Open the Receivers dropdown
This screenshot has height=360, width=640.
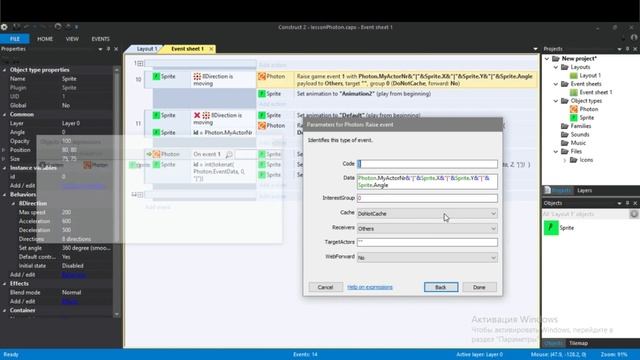427,229
